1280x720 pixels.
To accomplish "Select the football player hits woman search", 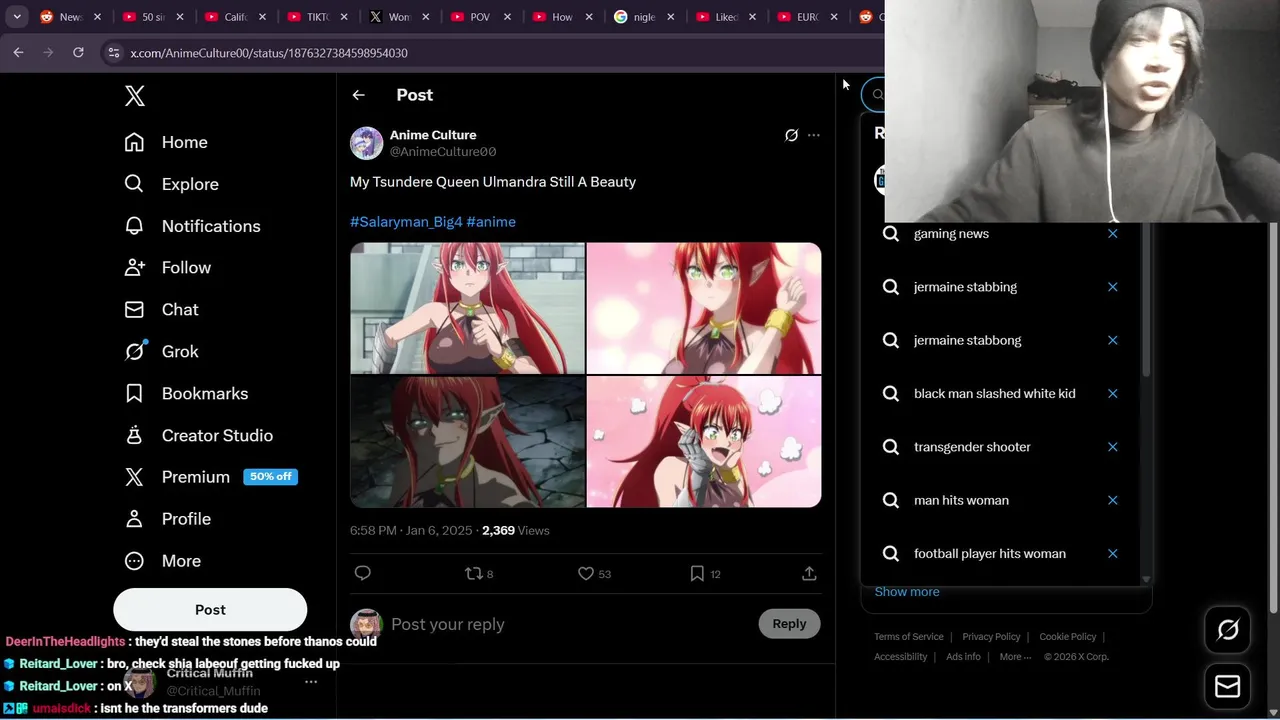I will pos(990,554).
